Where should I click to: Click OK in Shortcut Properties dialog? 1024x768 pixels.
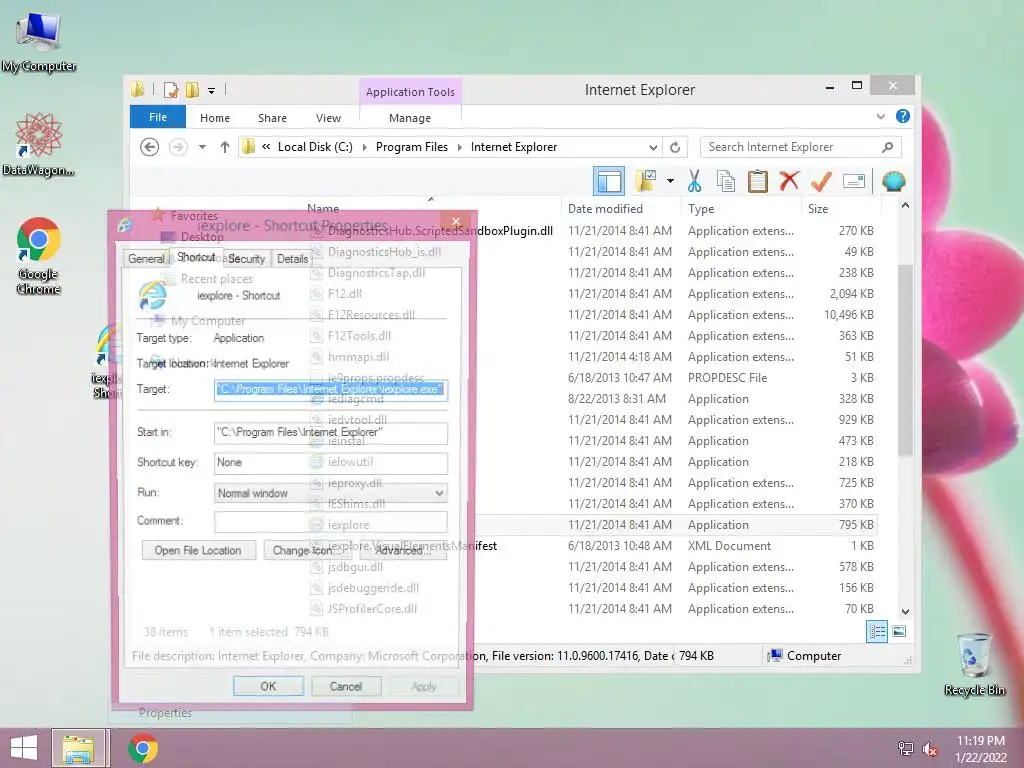click(268, 686)
